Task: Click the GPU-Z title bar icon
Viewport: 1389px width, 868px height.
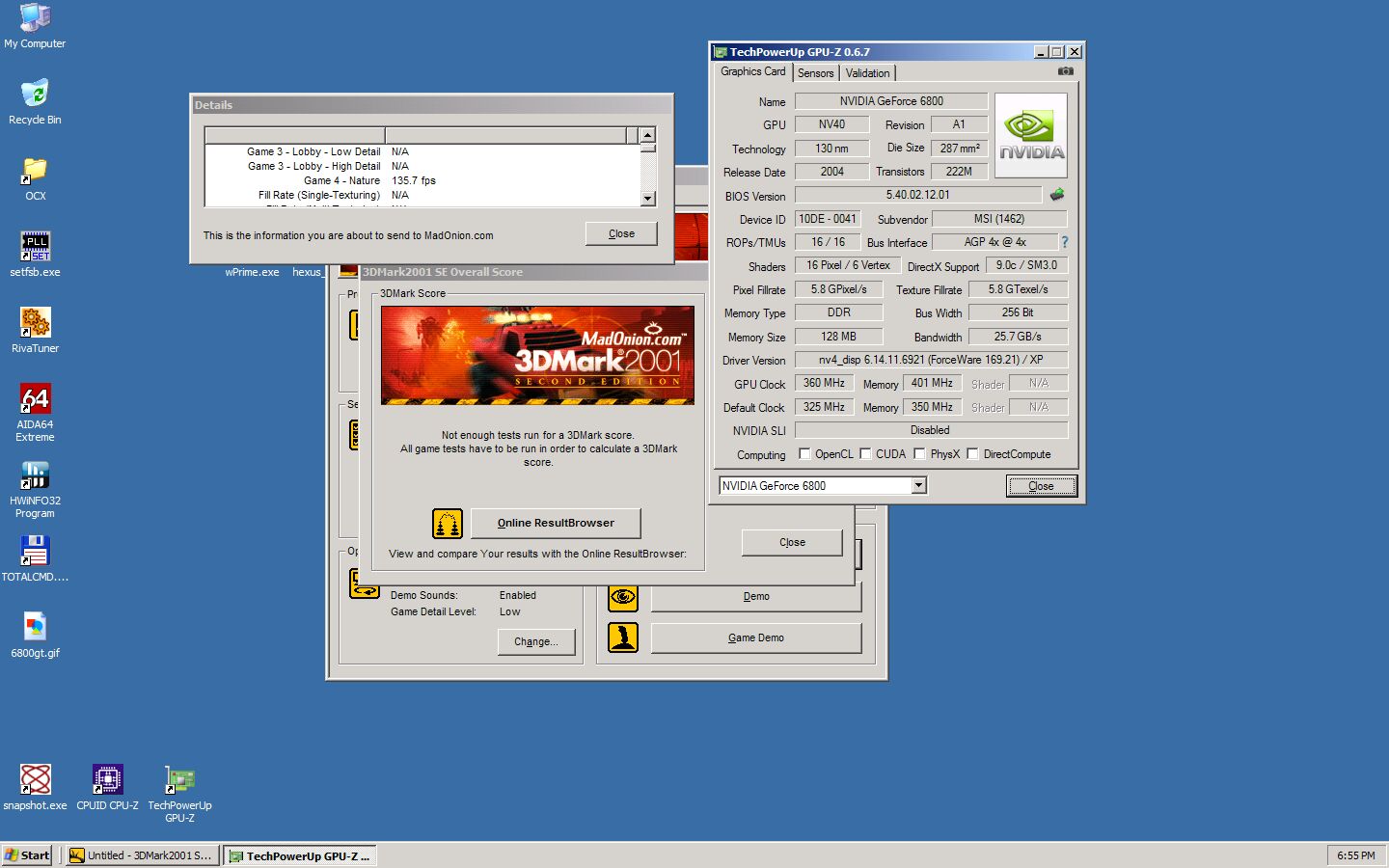Action: (x=721, y=52)
